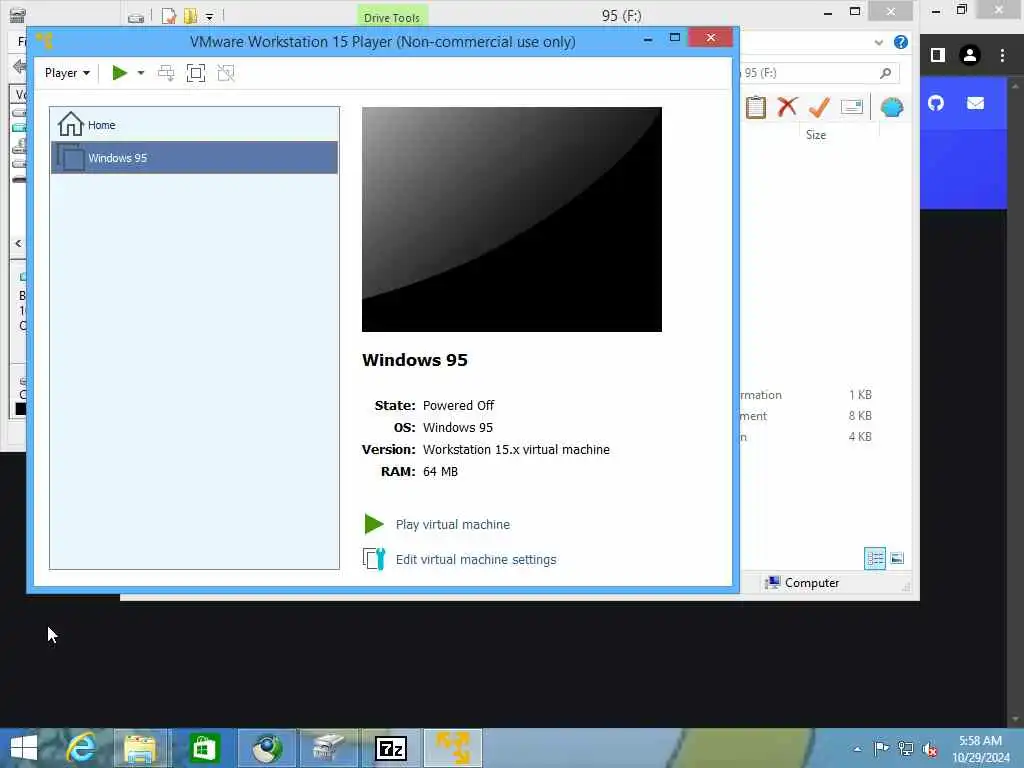Click the 4 KB file size entry
This screenshot has width=1024, height=768.
(860, 436)
